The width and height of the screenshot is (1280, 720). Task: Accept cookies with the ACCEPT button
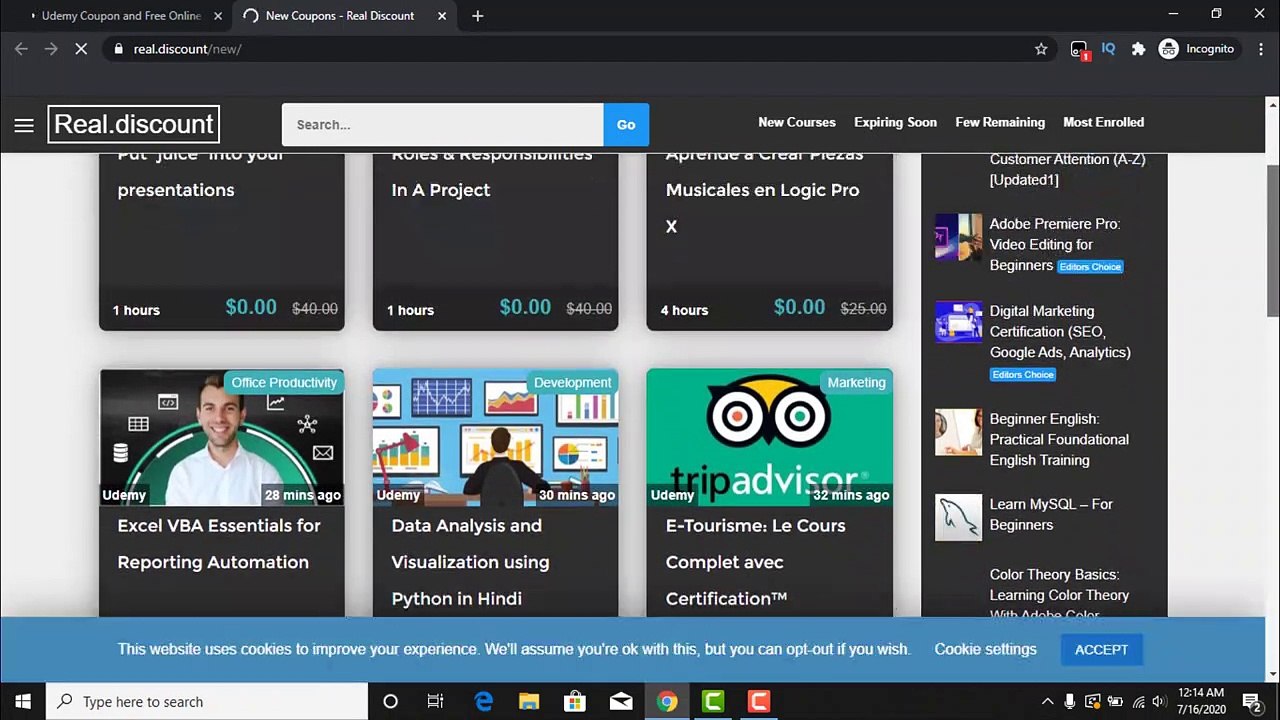tap(1101, 650)
